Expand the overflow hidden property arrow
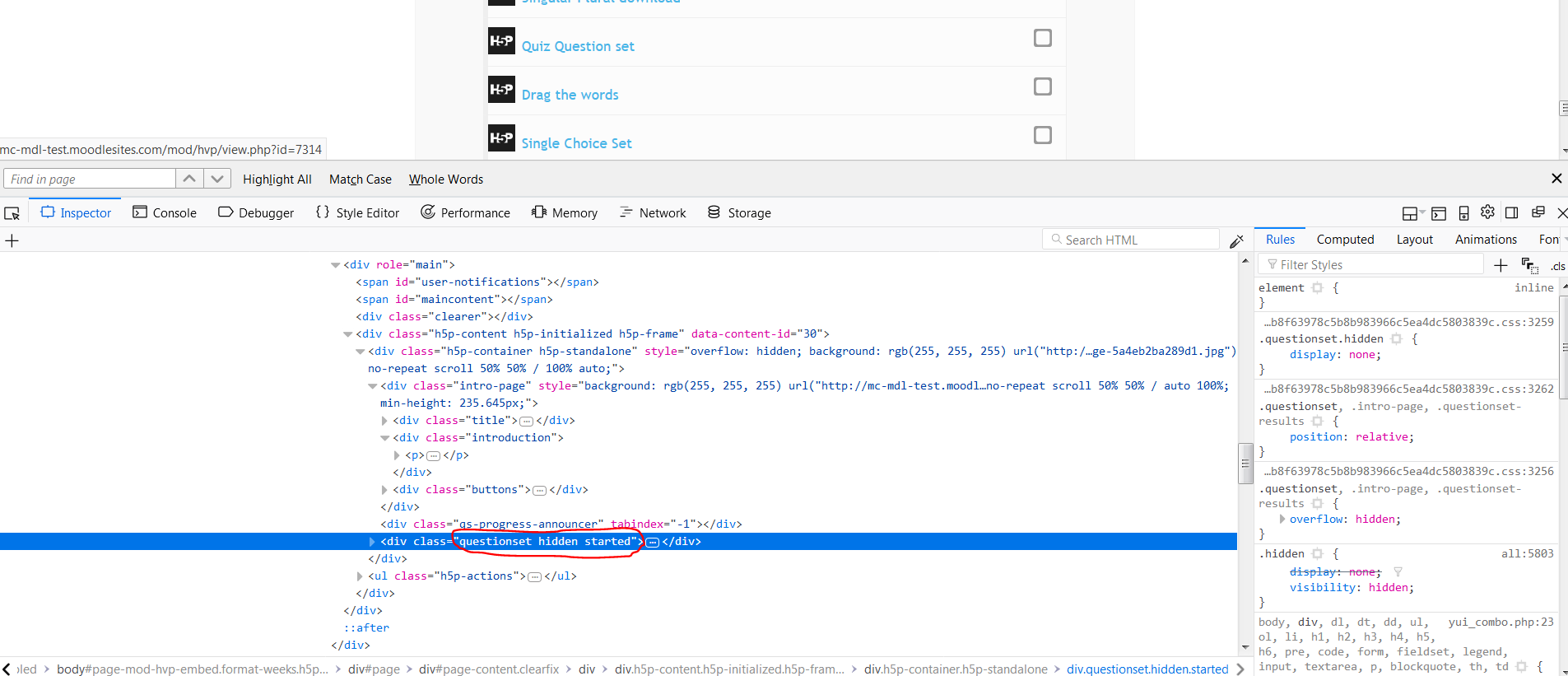Viewport: 1568px width, 676px height. point(1282,519)
